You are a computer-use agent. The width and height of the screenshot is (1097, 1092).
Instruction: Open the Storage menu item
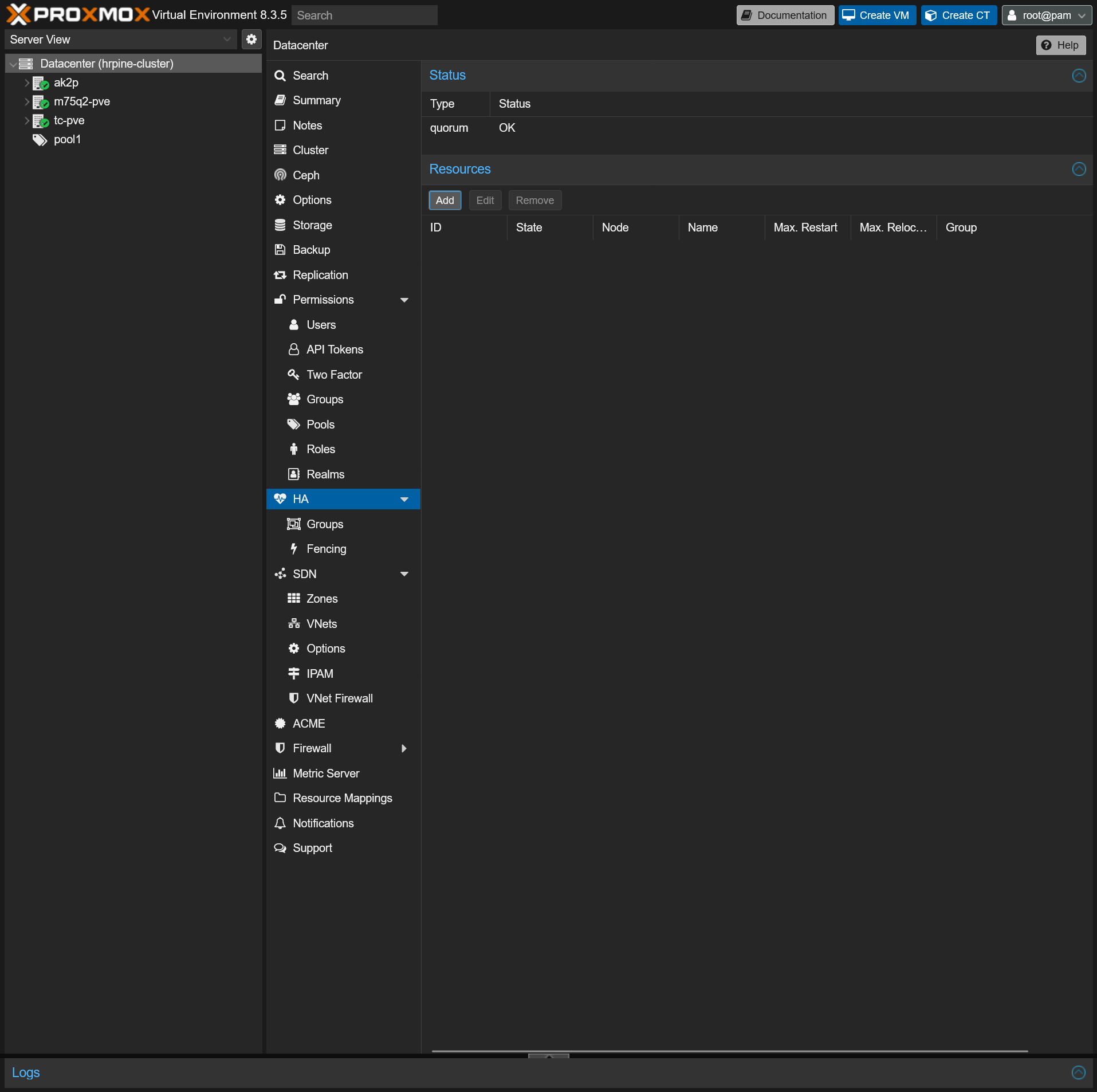312,225
